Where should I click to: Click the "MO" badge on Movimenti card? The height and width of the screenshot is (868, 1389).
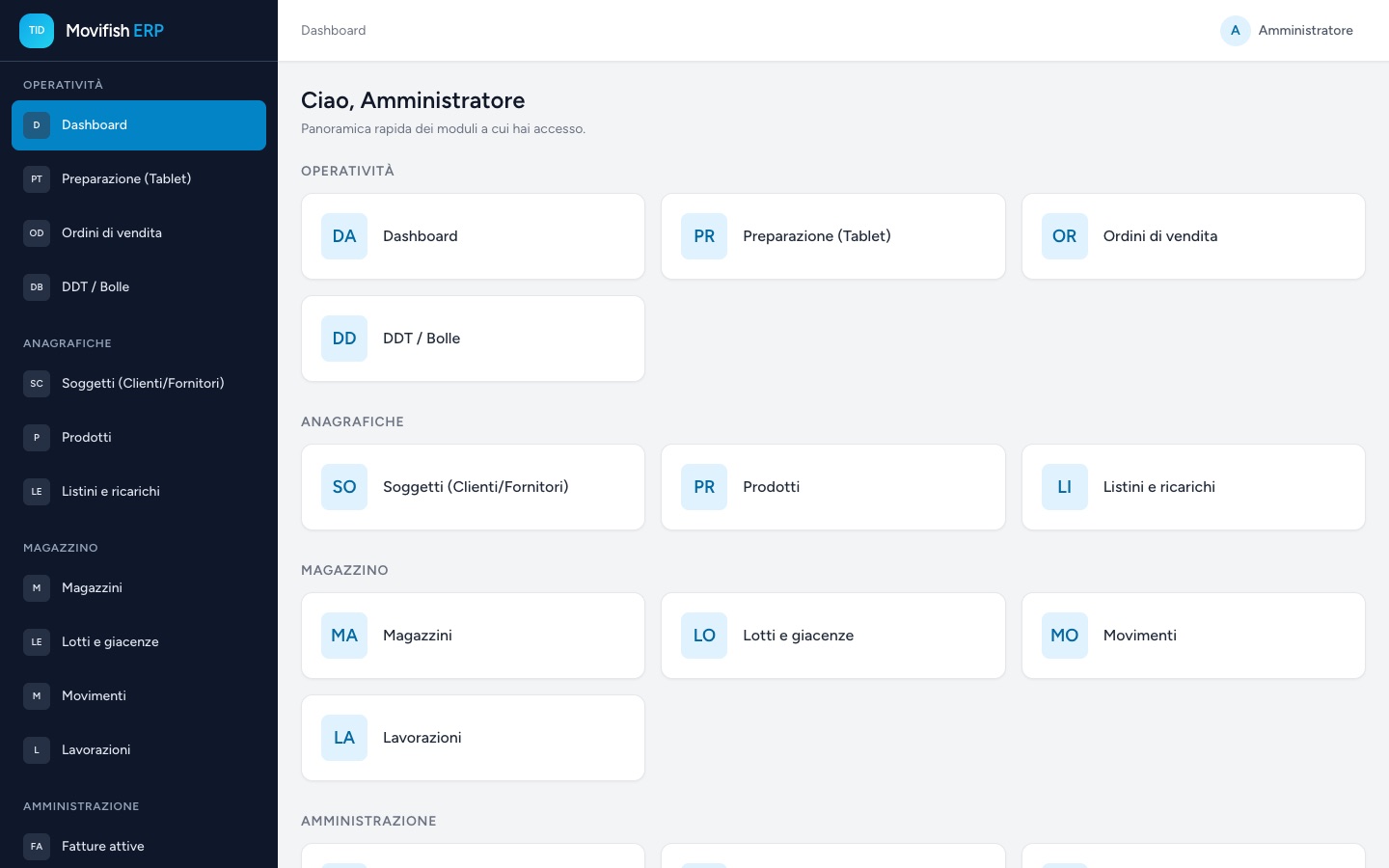(1065, 636)
